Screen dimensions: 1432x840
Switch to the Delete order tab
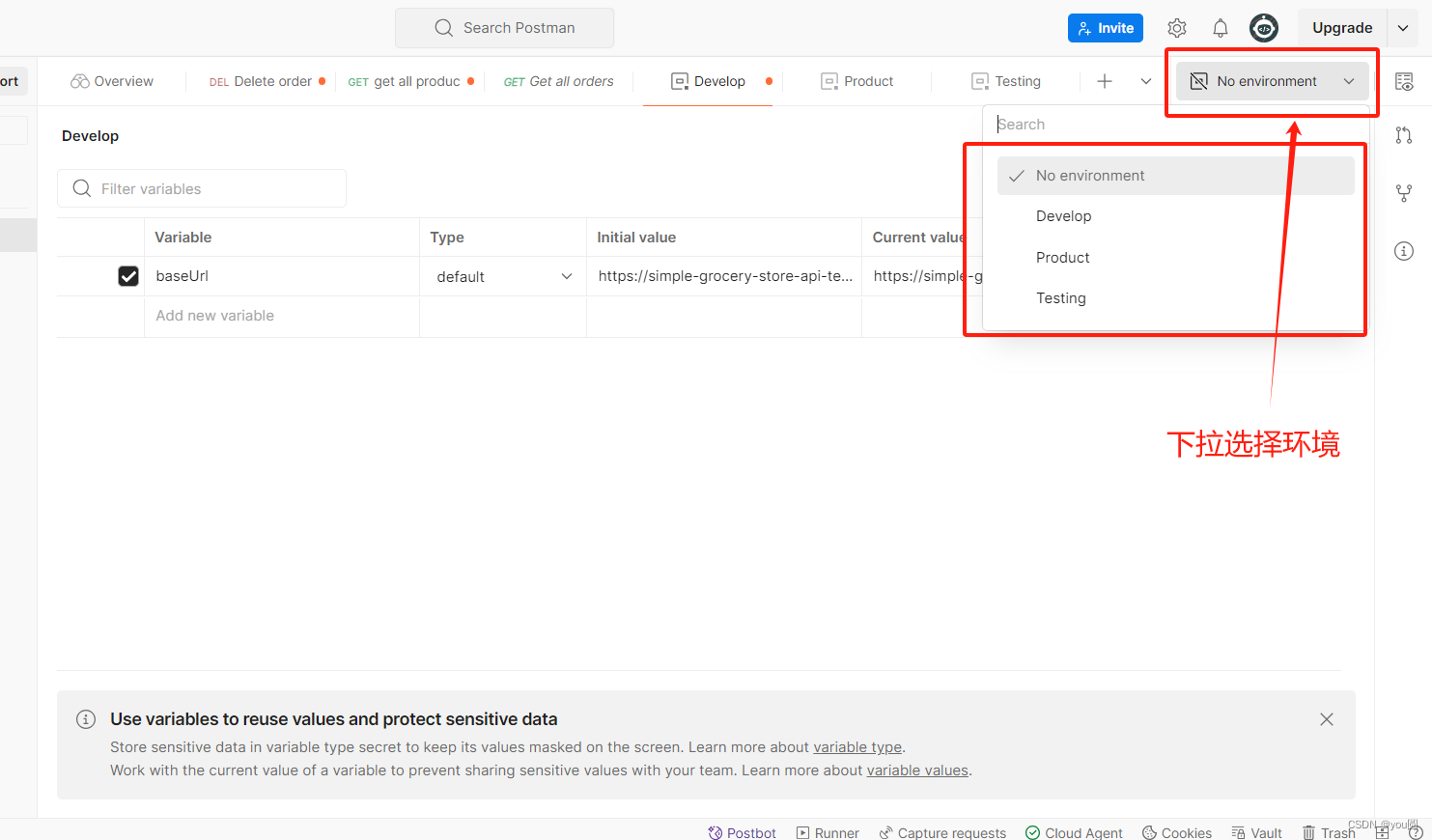point(267,81)
